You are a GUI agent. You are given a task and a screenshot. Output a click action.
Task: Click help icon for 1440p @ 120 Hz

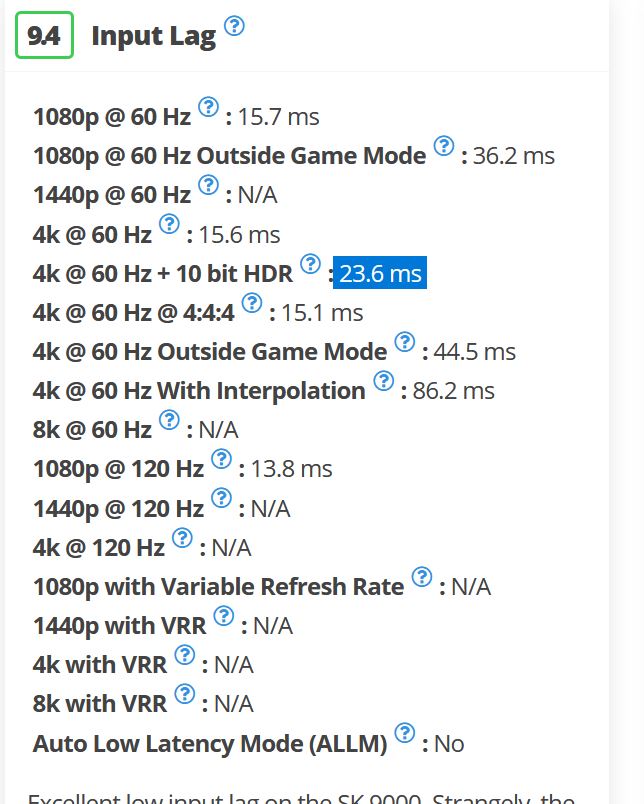pos(221,498)
